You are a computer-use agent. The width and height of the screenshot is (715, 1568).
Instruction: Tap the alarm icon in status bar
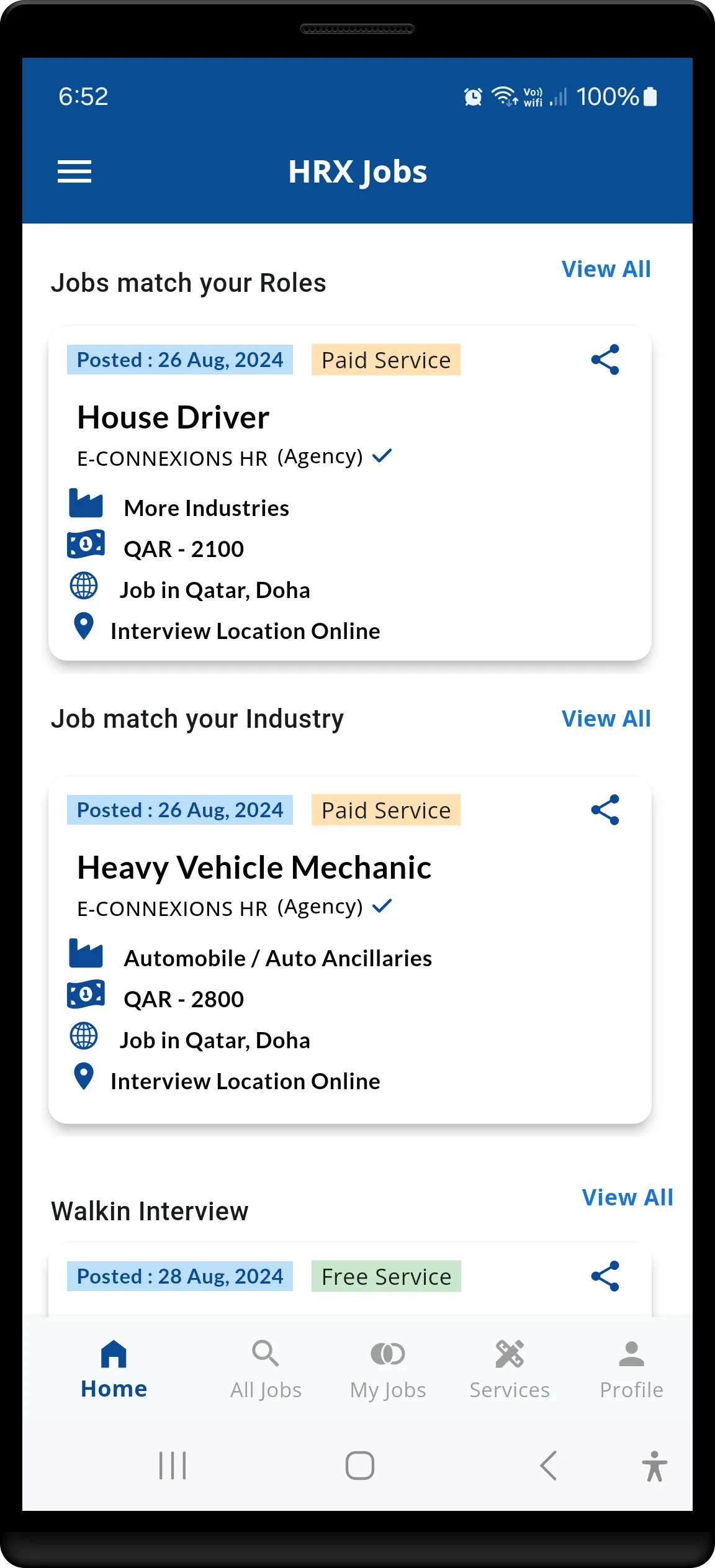coord(473,97)
